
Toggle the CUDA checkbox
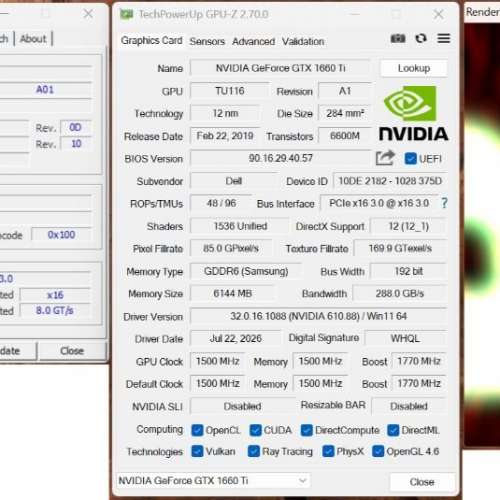(x=256, y=430)
